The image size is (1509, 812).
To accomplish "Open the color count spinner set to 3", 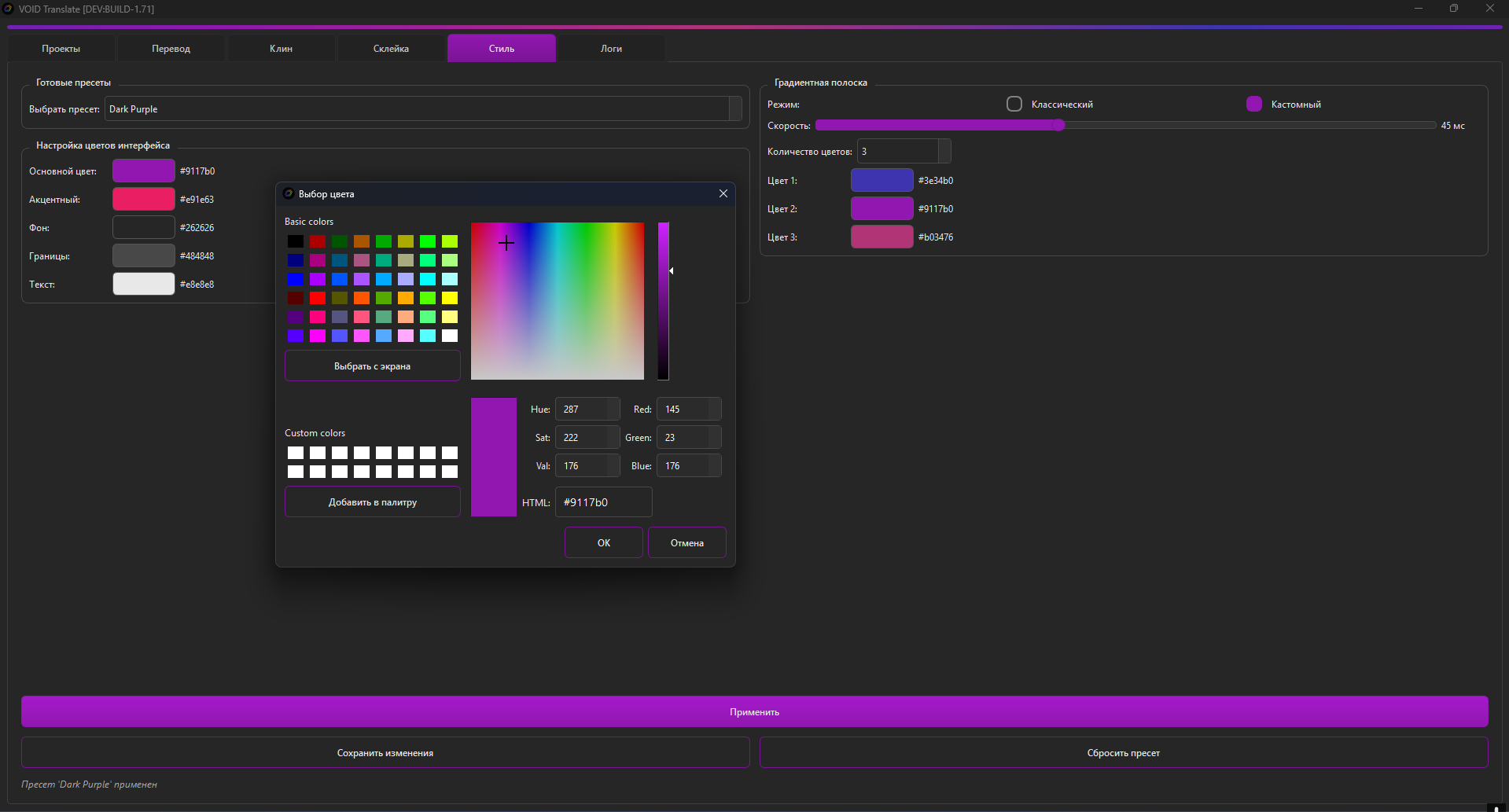I will (903, 152).
